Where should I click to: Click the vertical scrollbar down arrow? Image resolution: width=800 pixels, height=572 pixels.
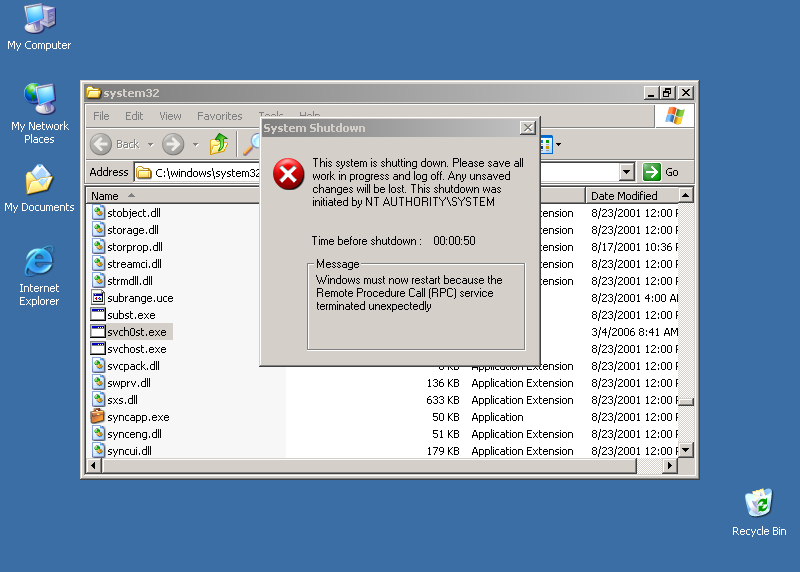[686, 450]
